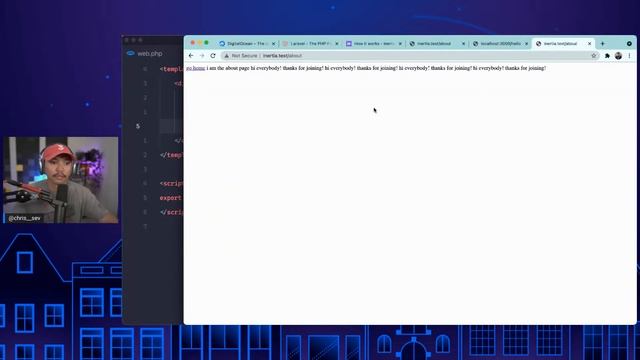Open the Chrome extensions puzzle icon

point(607,56)
